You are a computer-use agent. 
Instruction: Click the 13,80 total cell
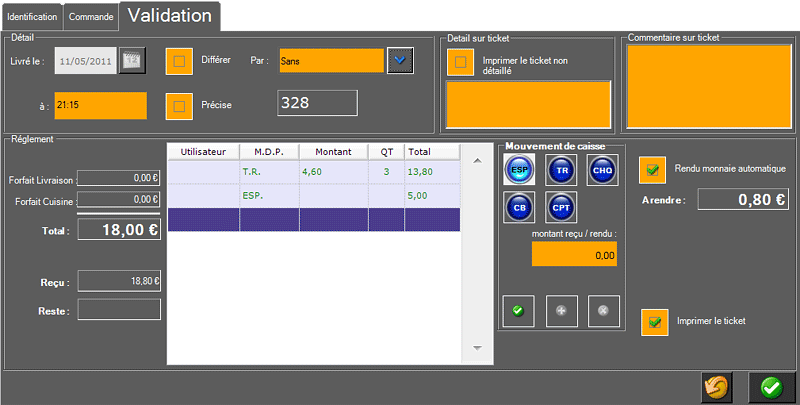432,172
